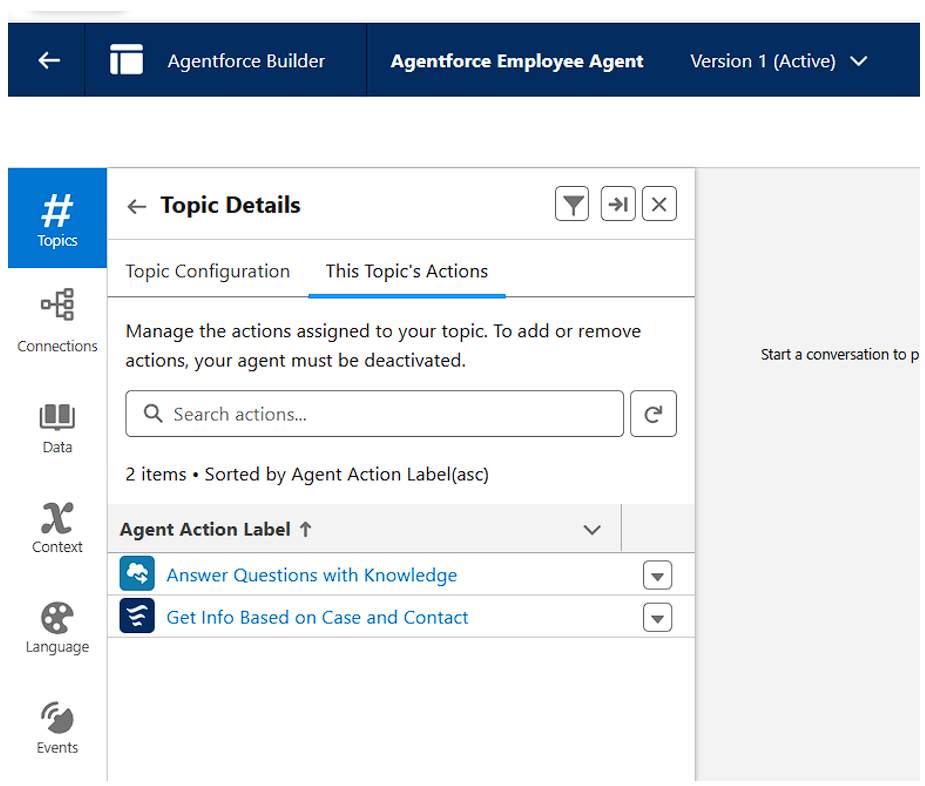Focus the Search actions field
This screenshot has width=925, height=786.
[x=375, y=414]
